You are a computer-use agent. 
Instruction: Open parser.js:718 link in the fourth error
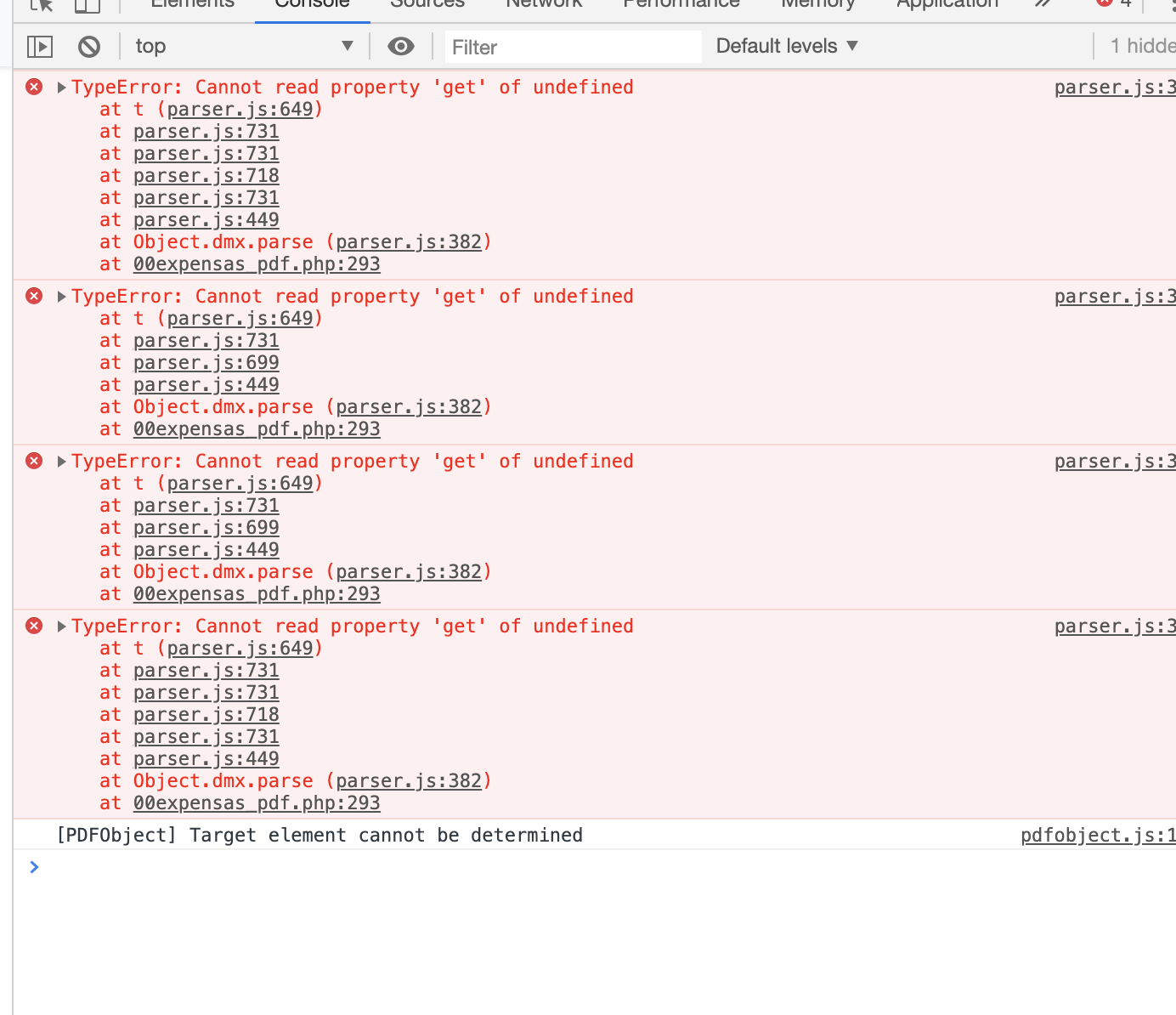(206, 715)
